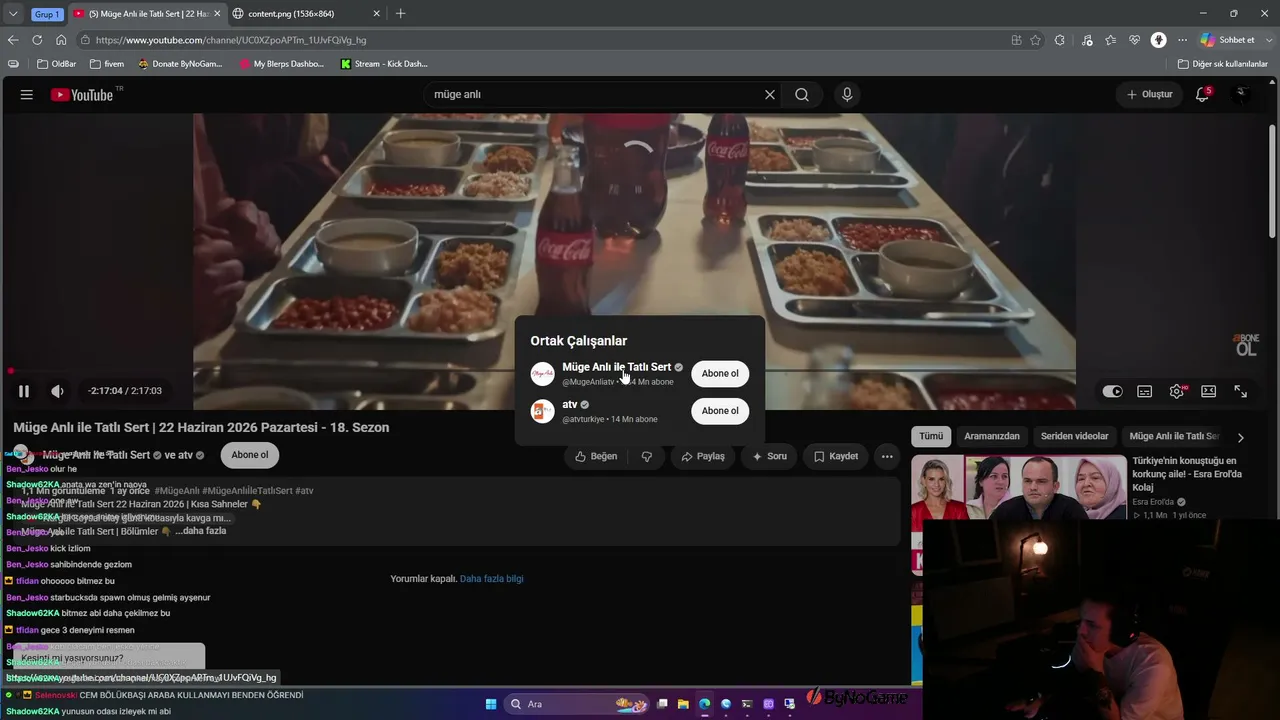The width and height of the screenshot is (1280, 720).
Task: Open the YouTube guide hamburger menu
Action: (x=27, y=95)
